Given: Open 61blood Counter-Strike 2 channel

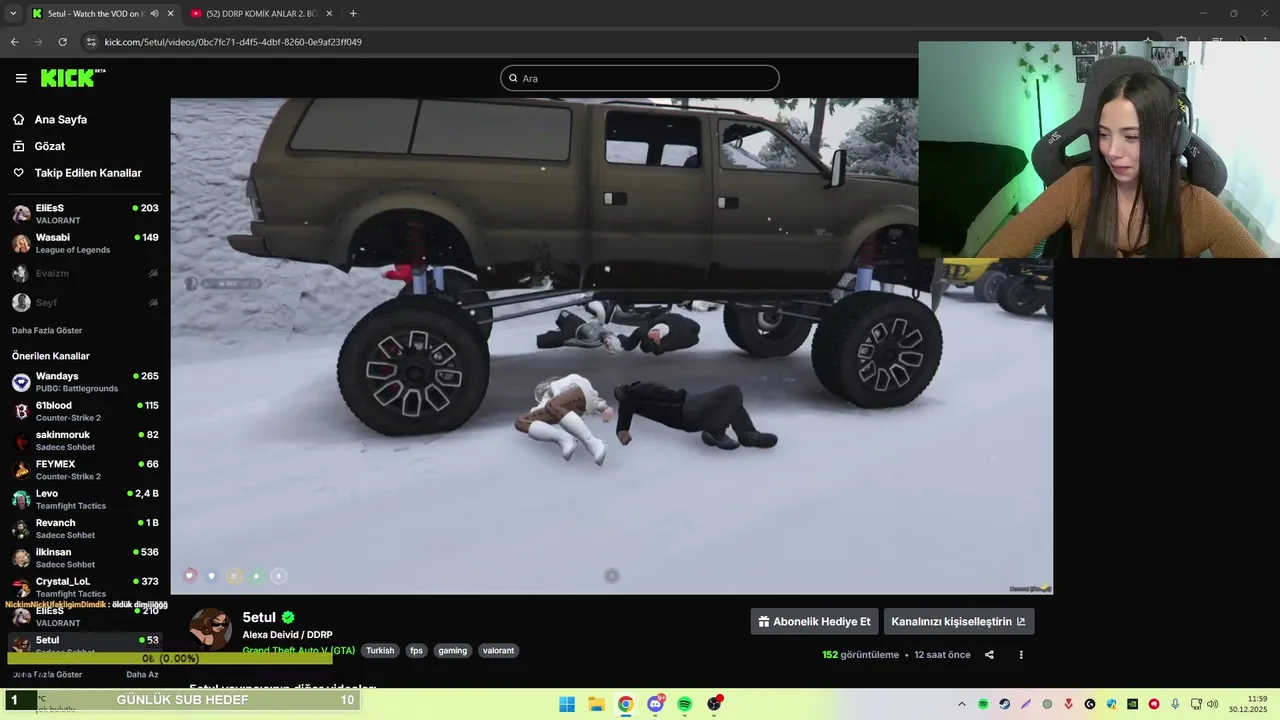Looking at the screenshot, I should click(x=85, y=411).
